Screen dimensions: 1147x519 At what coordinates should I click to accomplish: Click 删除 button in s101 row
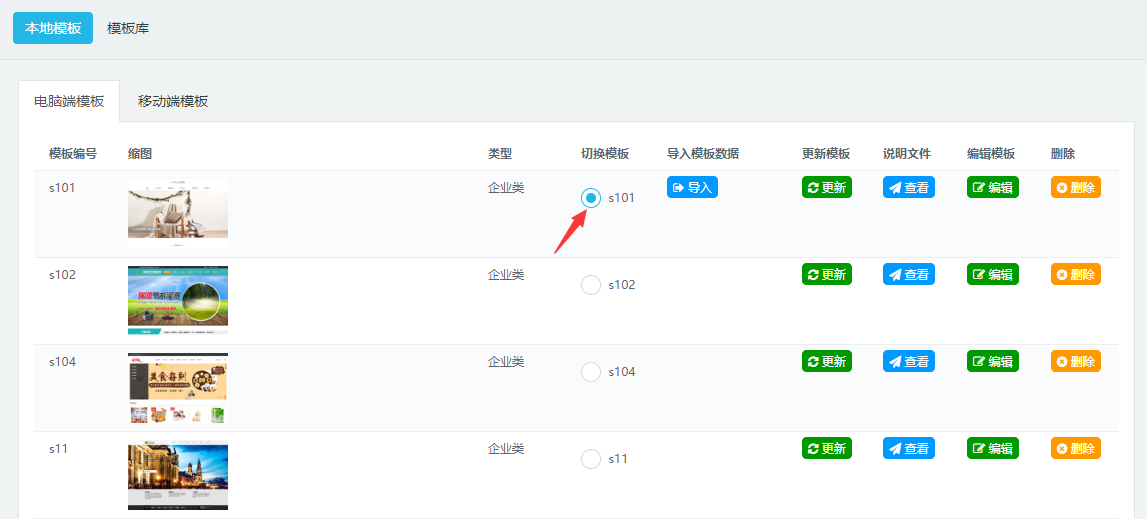coord(1075,187)
